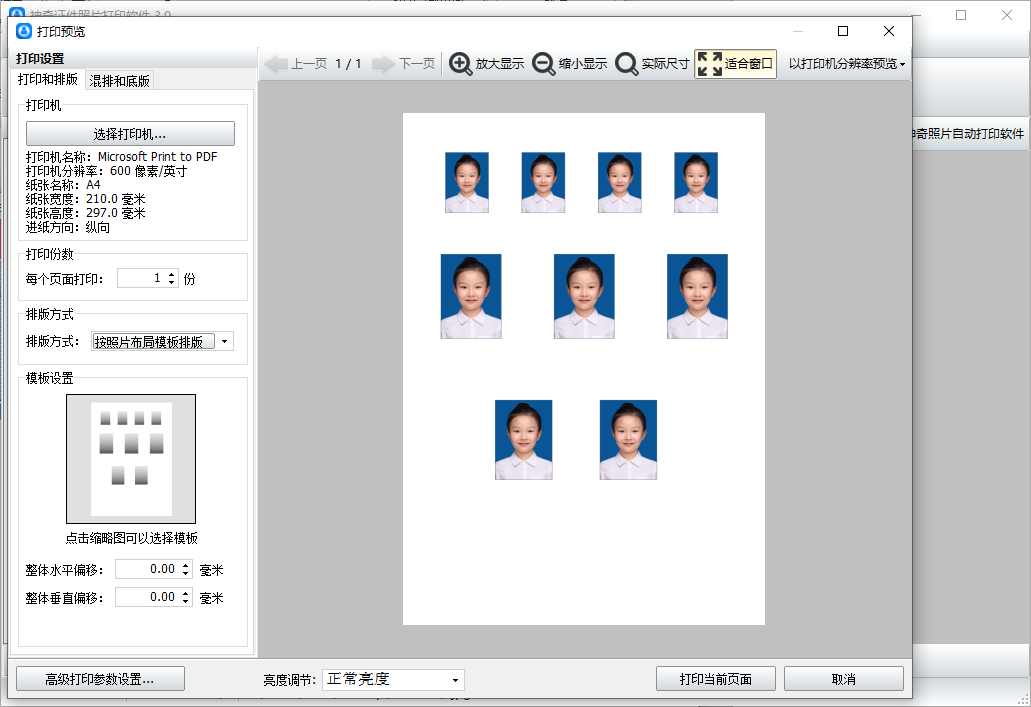Go to next page arrow
This screenshot has height=707, width=1031.
tap(384, 64)
